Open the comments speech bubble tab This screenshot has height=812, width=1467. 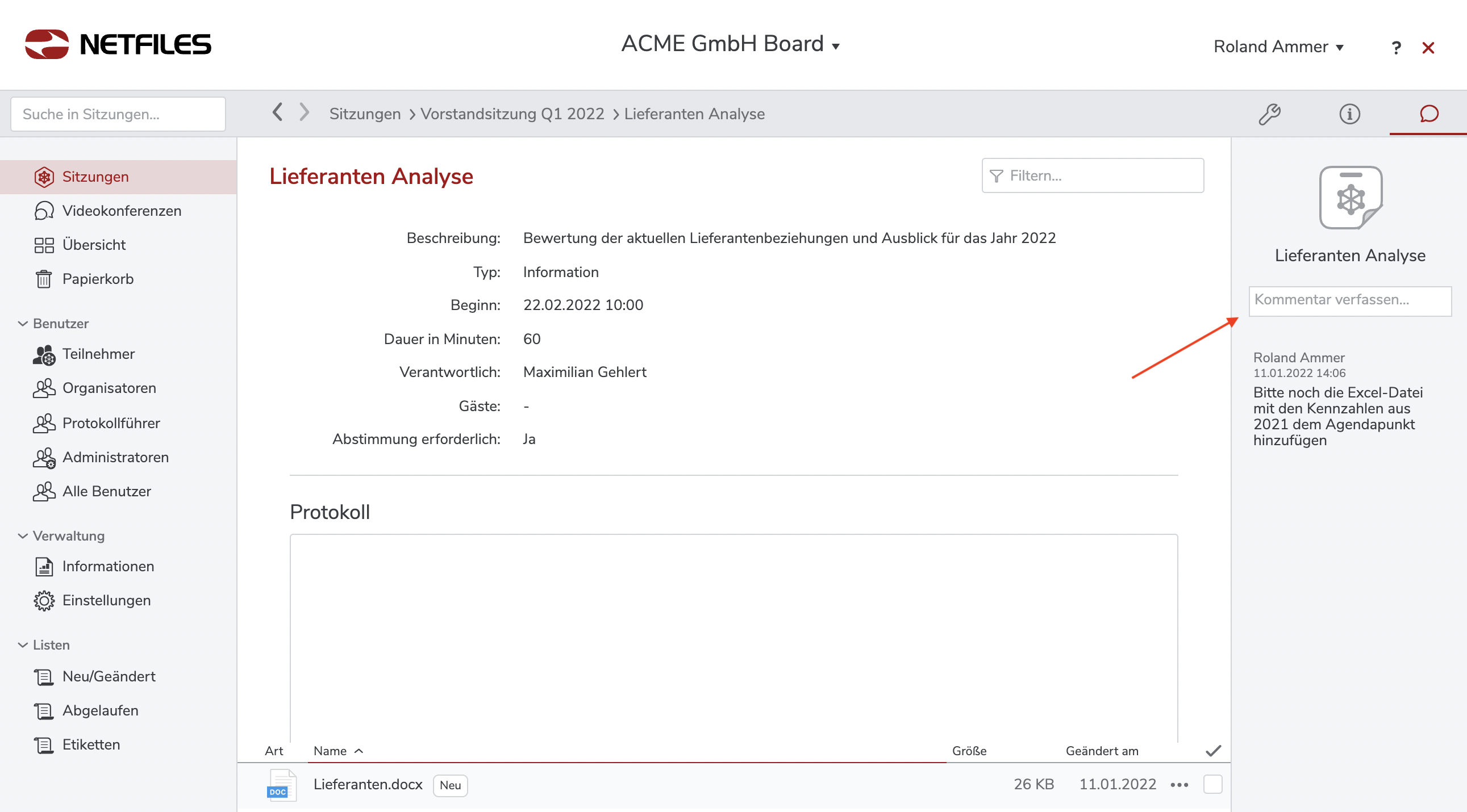point(1428,114)
